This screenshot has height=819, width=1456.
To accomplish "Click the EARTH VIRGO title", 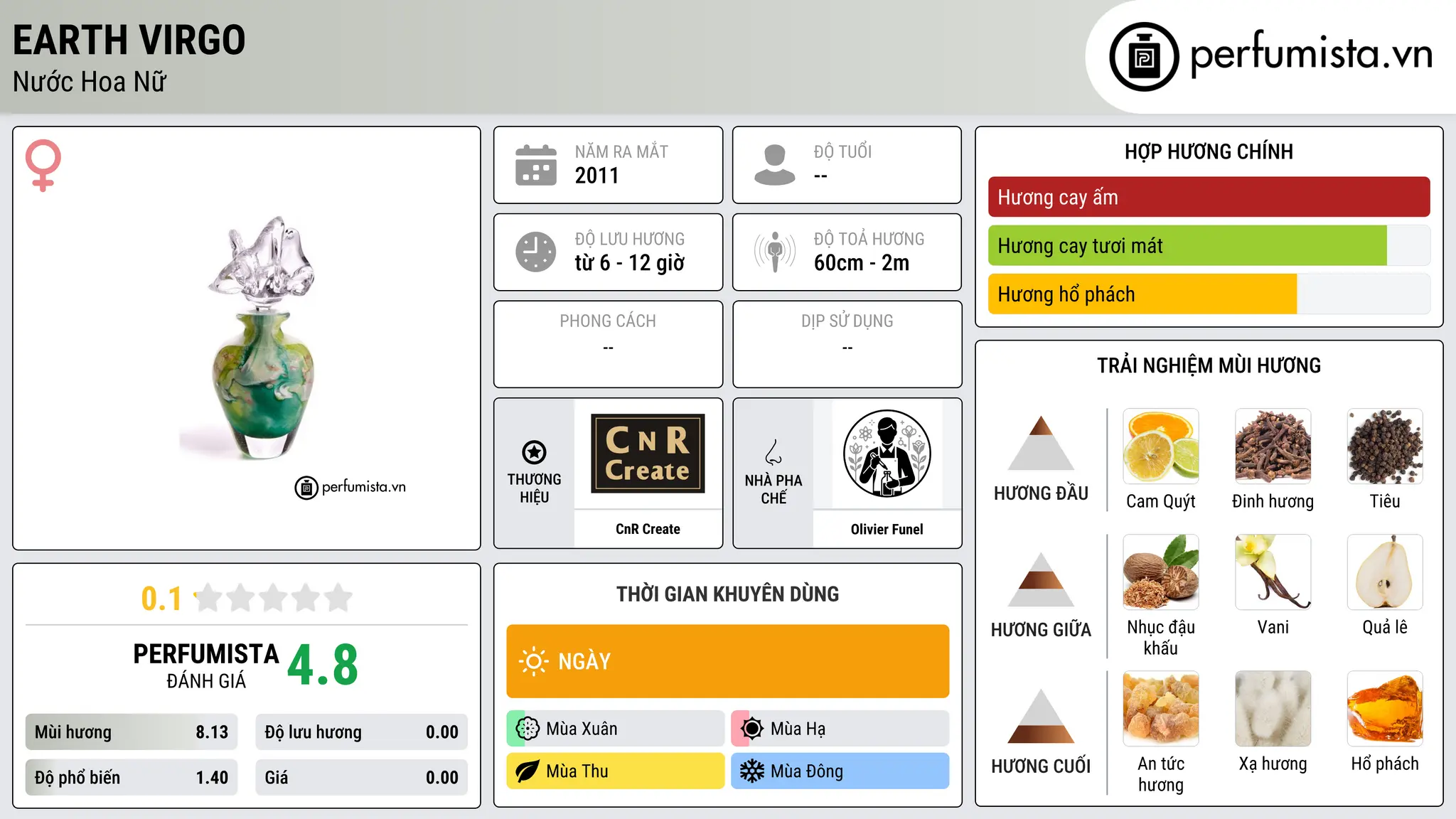I will [129, 40].
